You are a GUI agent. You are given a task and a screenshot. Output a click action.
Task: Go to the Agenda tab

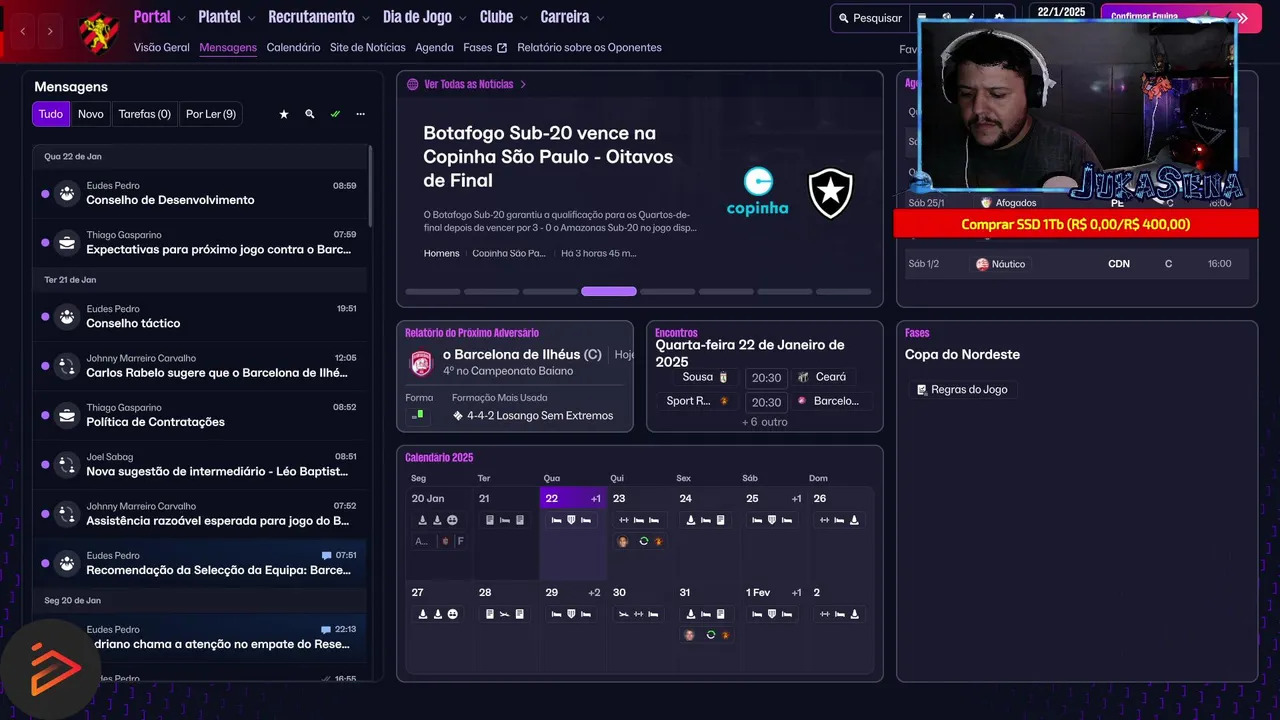click(434, 47)
